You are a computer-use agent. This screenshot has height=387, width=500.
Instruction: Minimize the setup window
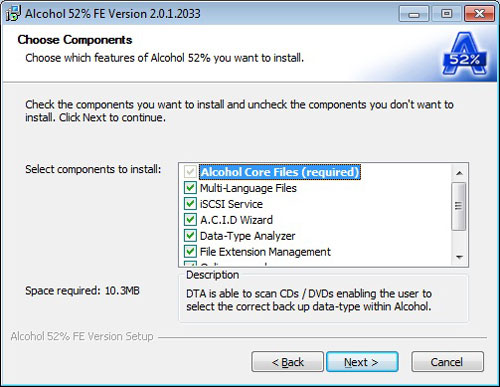pos(414,14)
